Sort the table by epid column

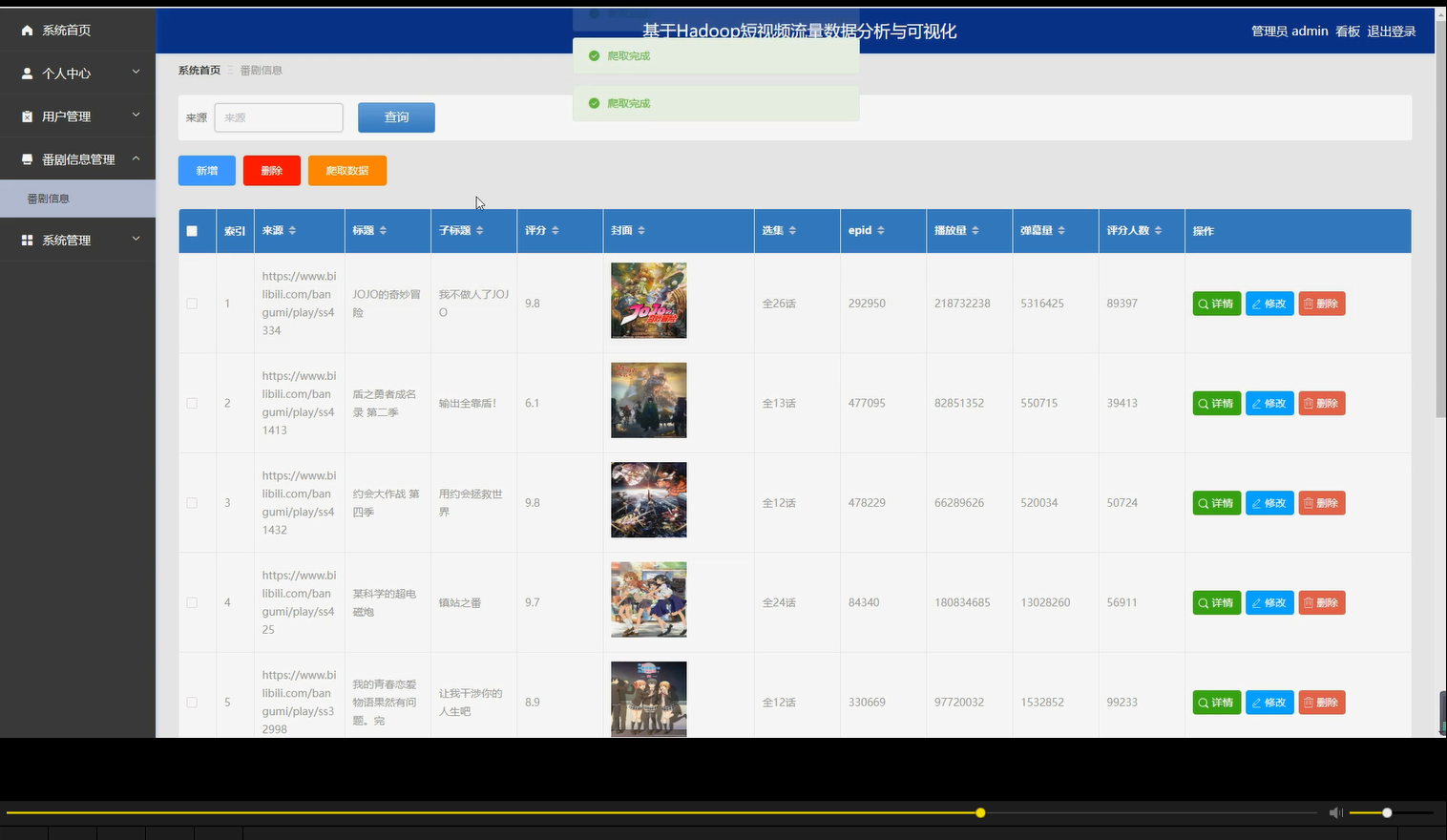coord(880,231)
